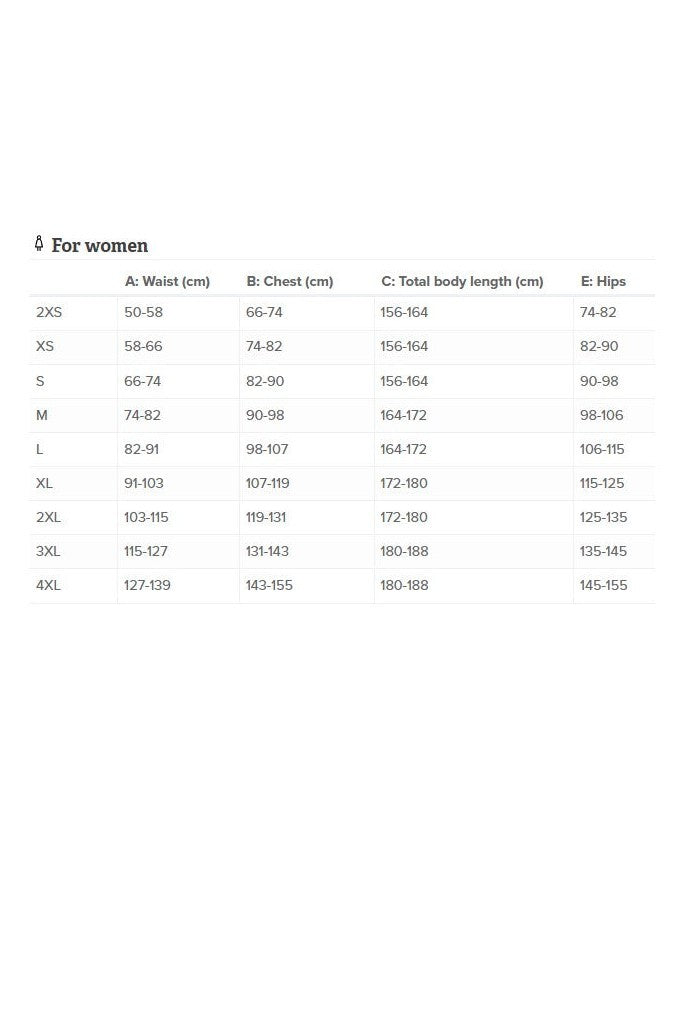Select the 2XS size row label
Screen dimensions: 685x1027
coord(49,312)
